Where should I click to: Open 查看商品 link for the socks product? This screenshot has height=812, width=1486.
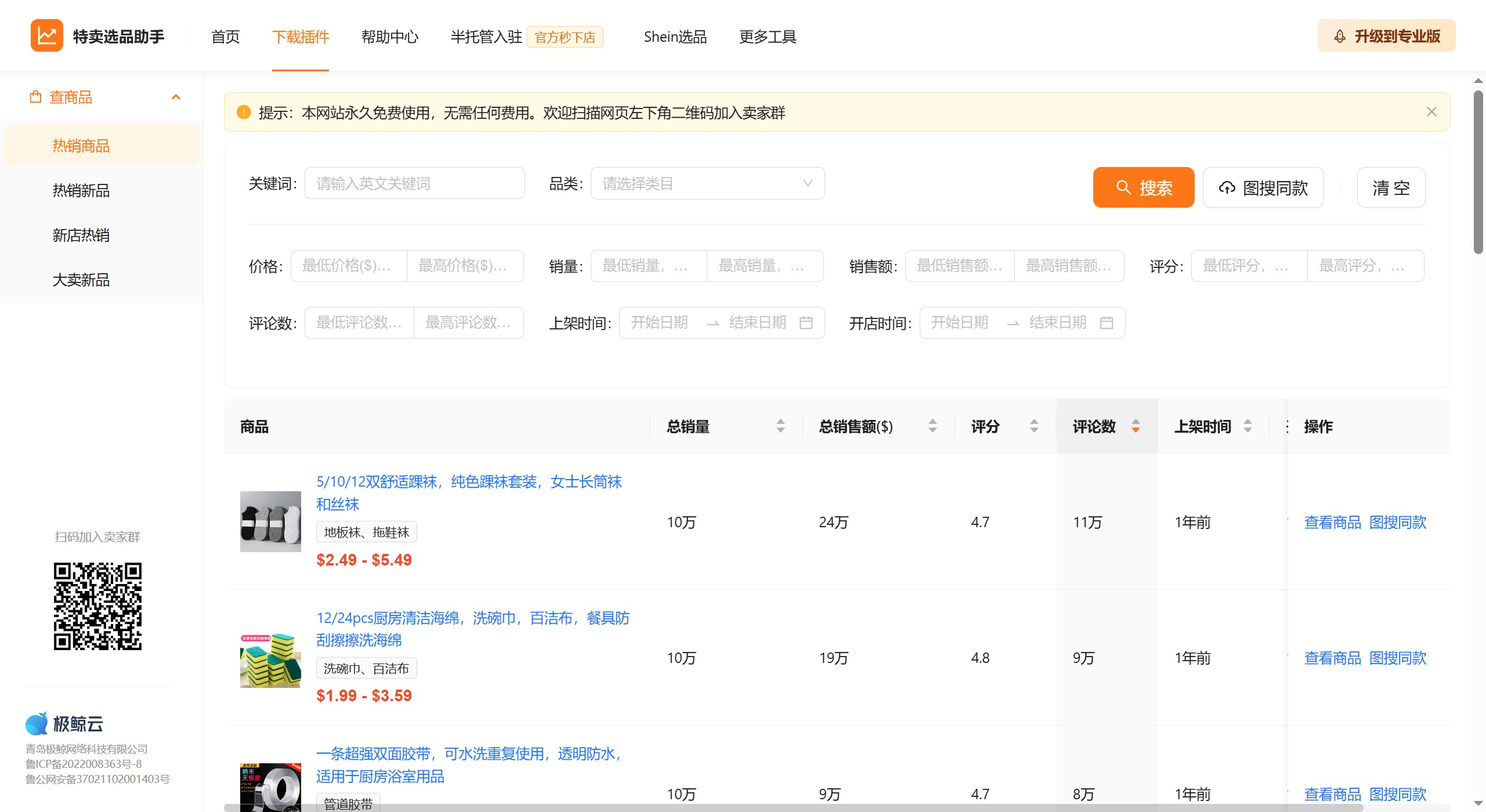click(1332, 522)
